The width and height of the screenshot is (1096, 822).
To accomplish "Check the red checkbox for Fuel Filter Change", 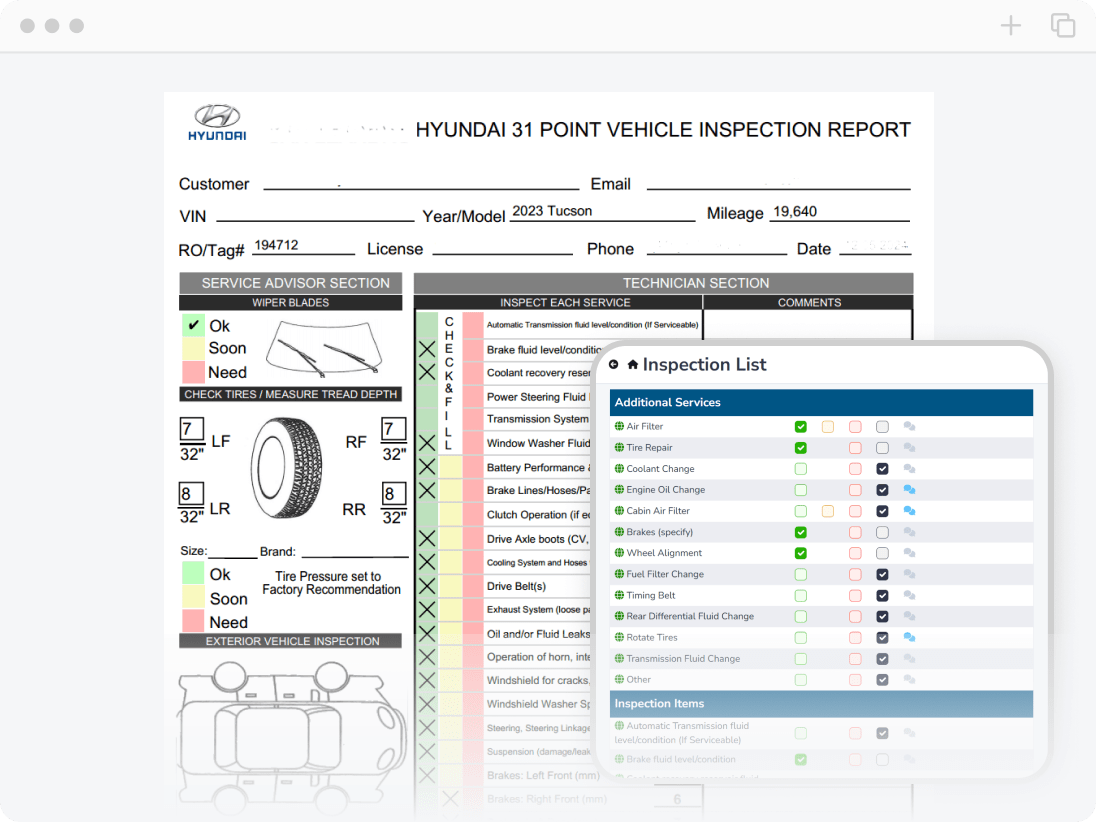I will (855, 575).
